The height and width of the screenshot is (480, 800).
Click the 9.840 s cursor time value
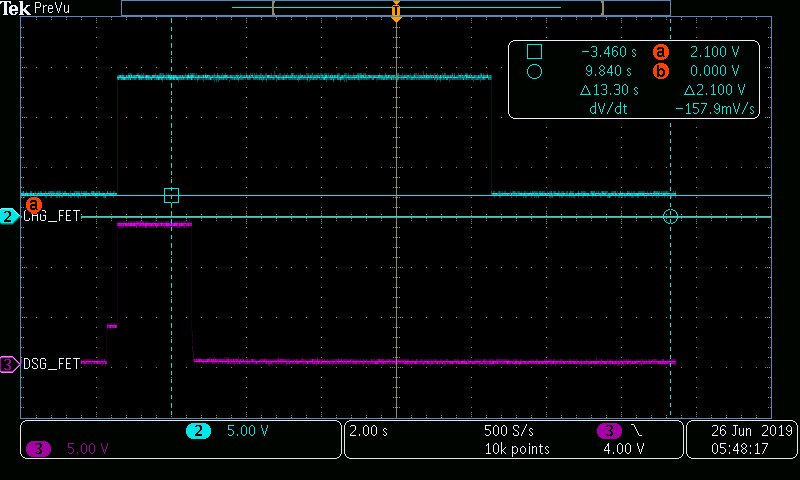608,71
